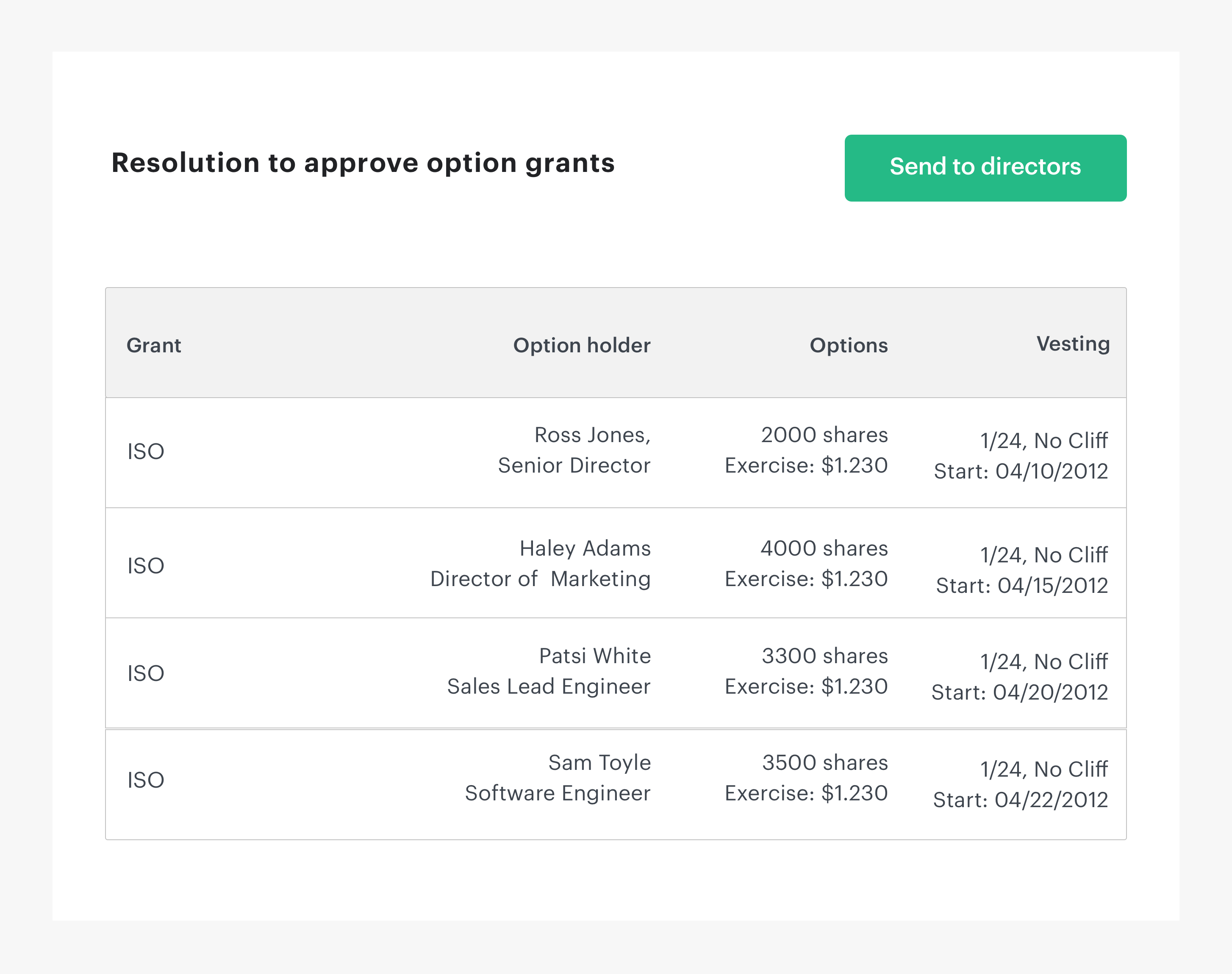
Task: Select the Grant column header
Action: (154, 345)
